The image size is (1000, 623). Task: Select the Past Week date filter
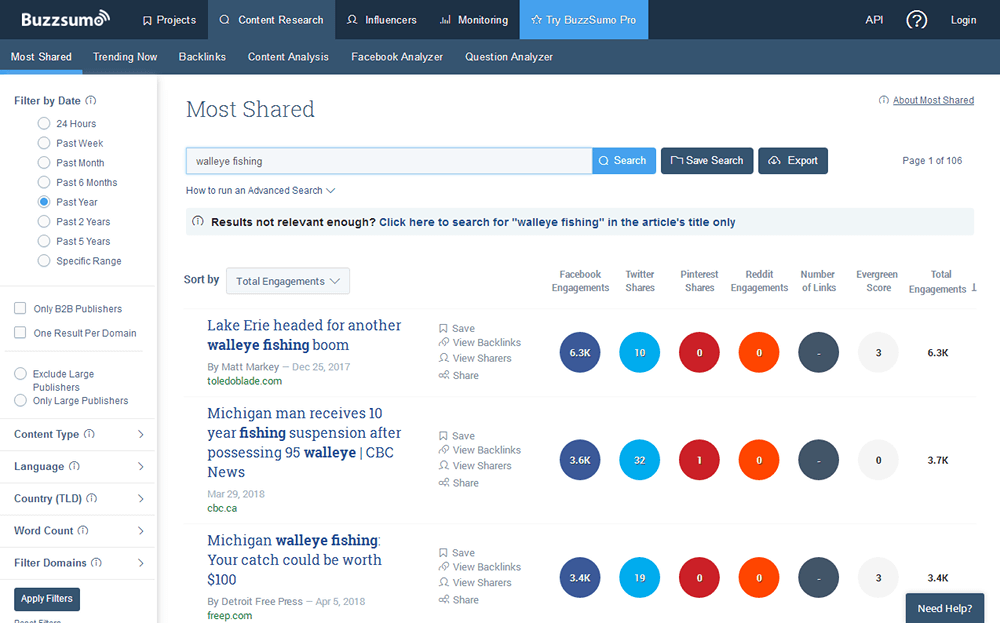point(43,143)
